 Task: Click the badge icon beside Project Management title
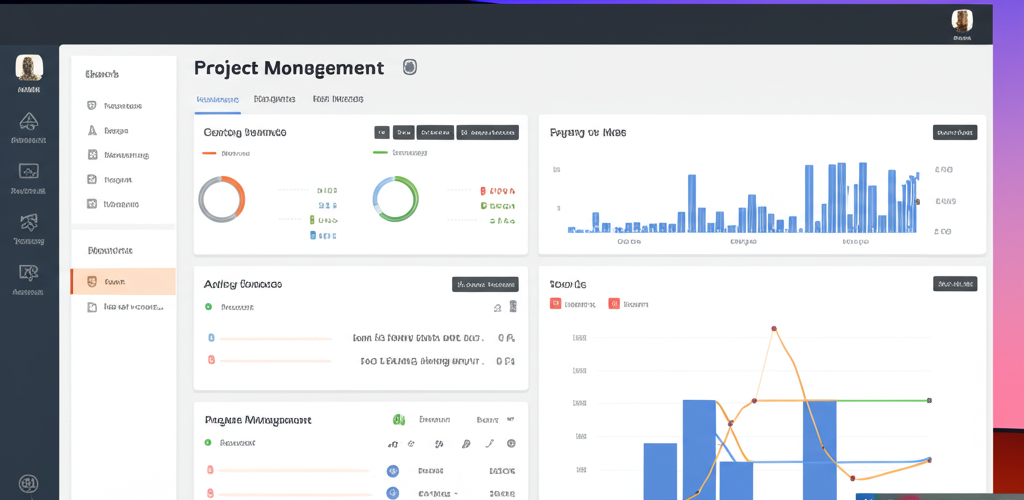point(409,67)
